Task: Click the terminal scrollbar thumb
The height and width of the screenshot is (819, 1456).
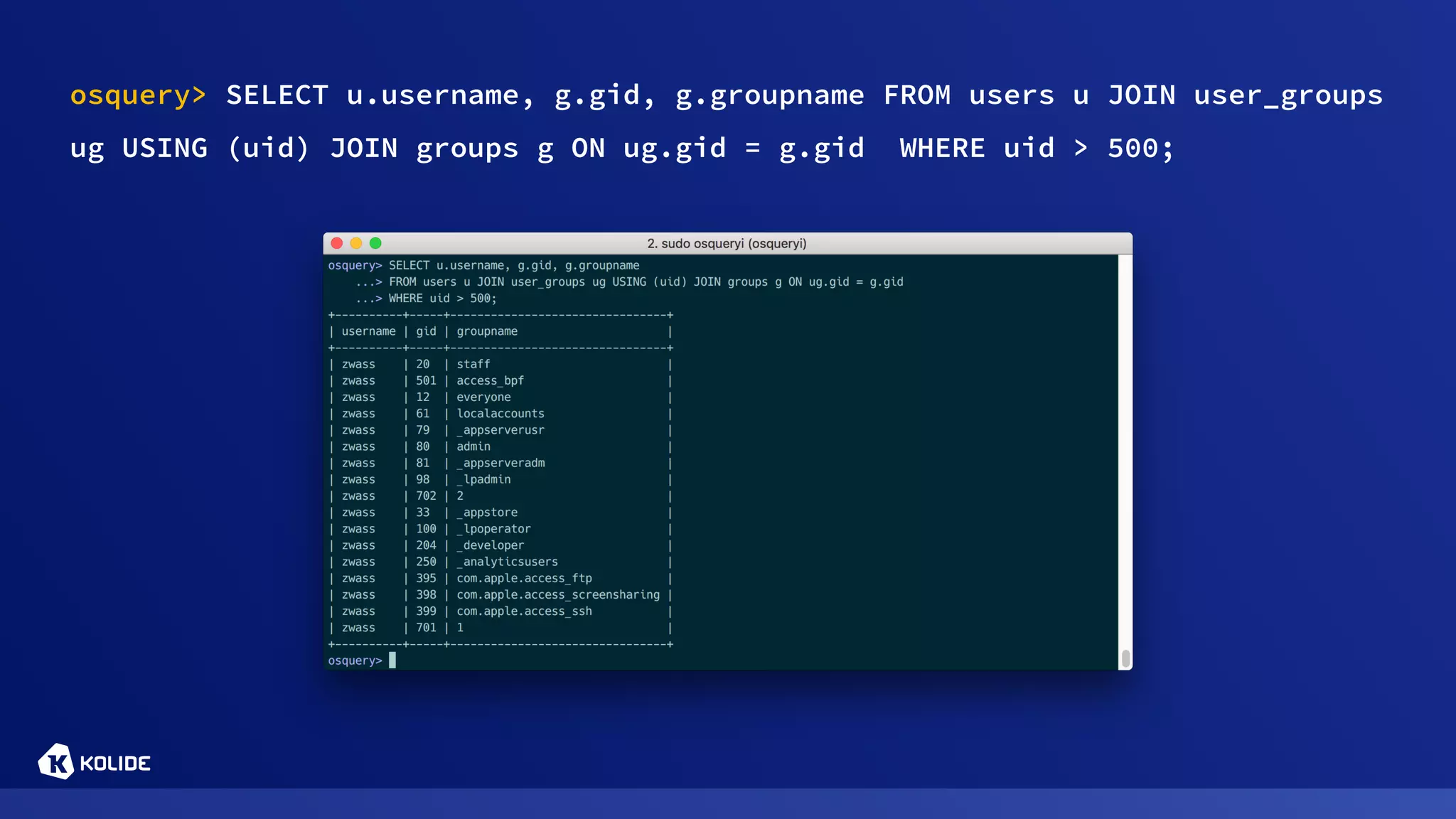Action: click(1125, 659)
